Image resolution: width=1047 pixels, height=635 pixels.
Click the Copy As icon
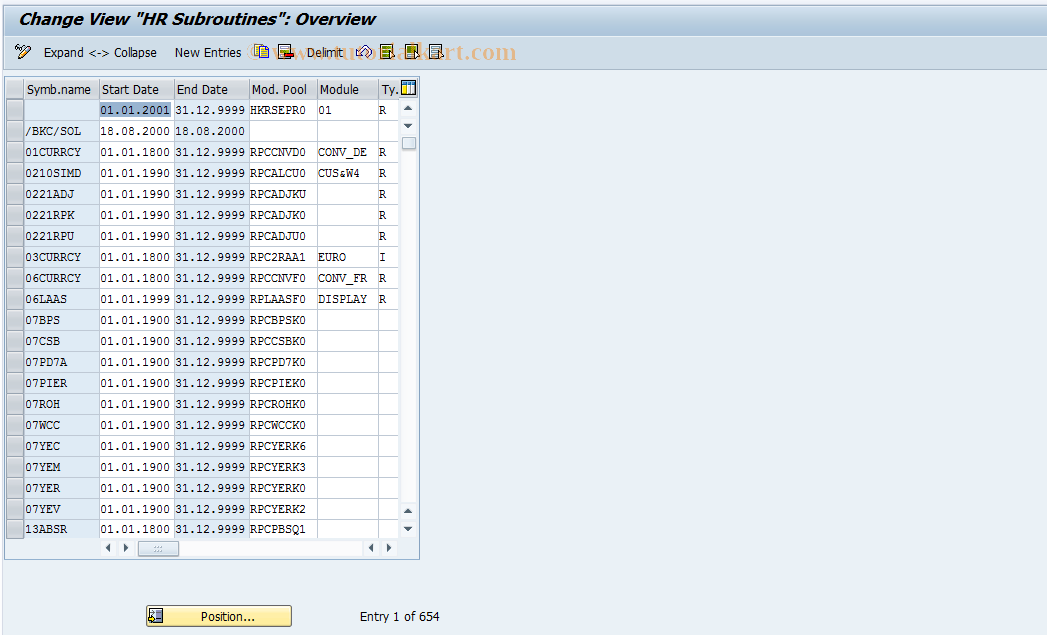coord(261,51)
